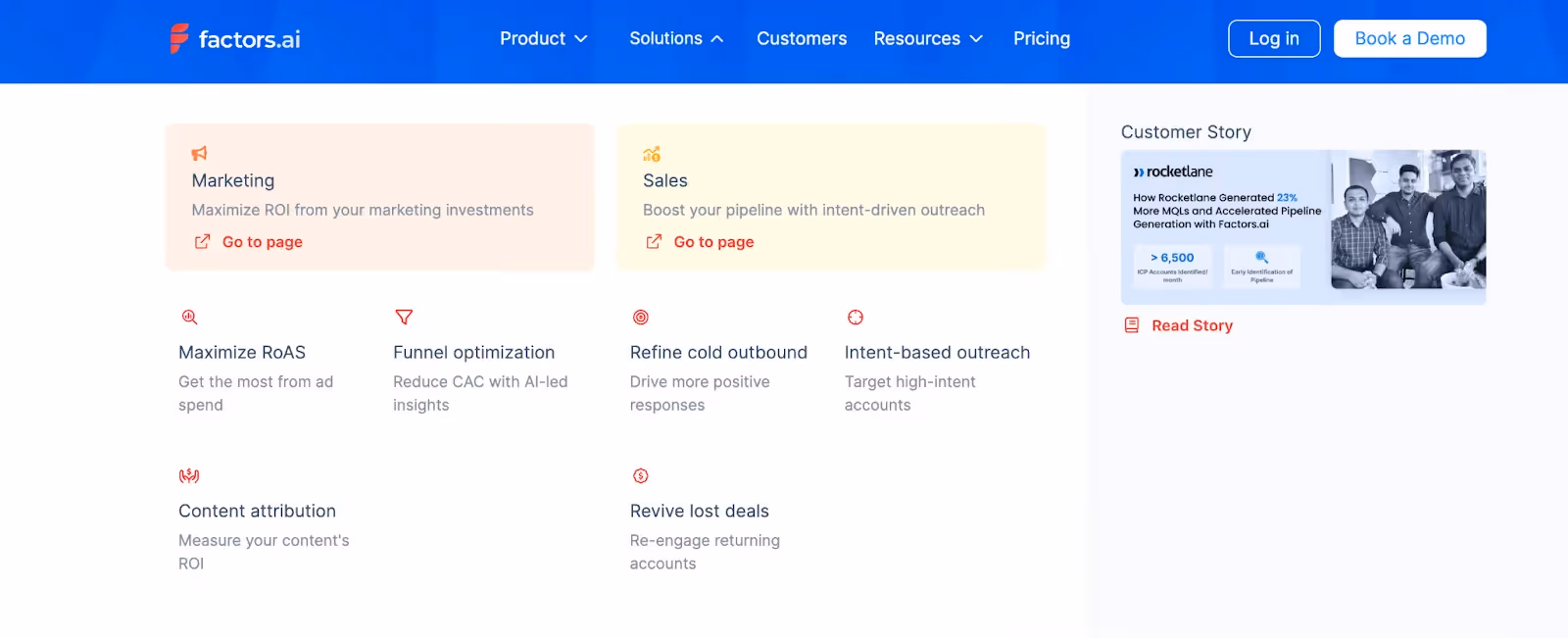Click the external link icon under Sales

(654, 242)
